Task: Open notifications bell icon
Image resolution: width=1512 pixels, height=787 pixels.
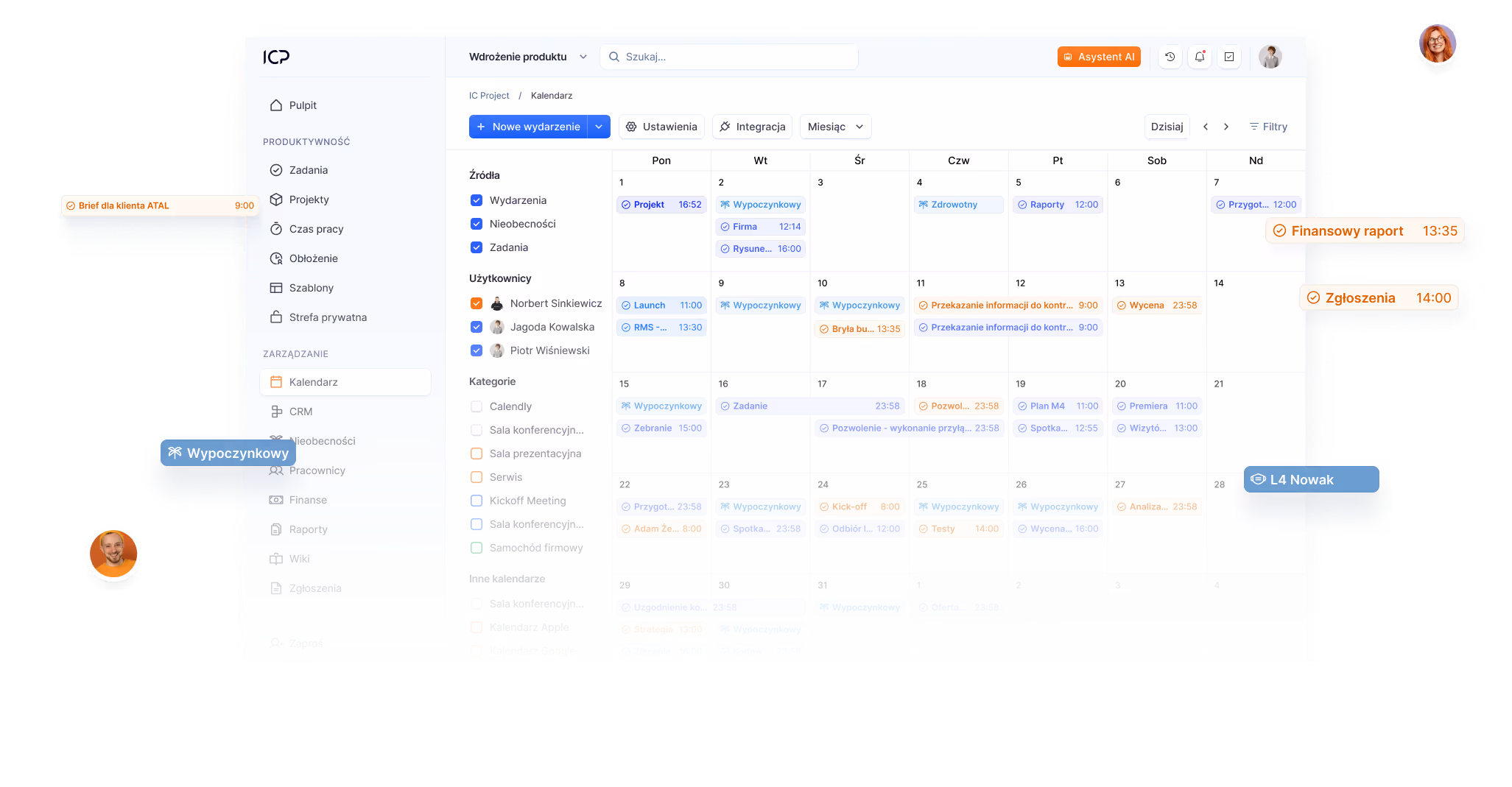Action: 1200,57
